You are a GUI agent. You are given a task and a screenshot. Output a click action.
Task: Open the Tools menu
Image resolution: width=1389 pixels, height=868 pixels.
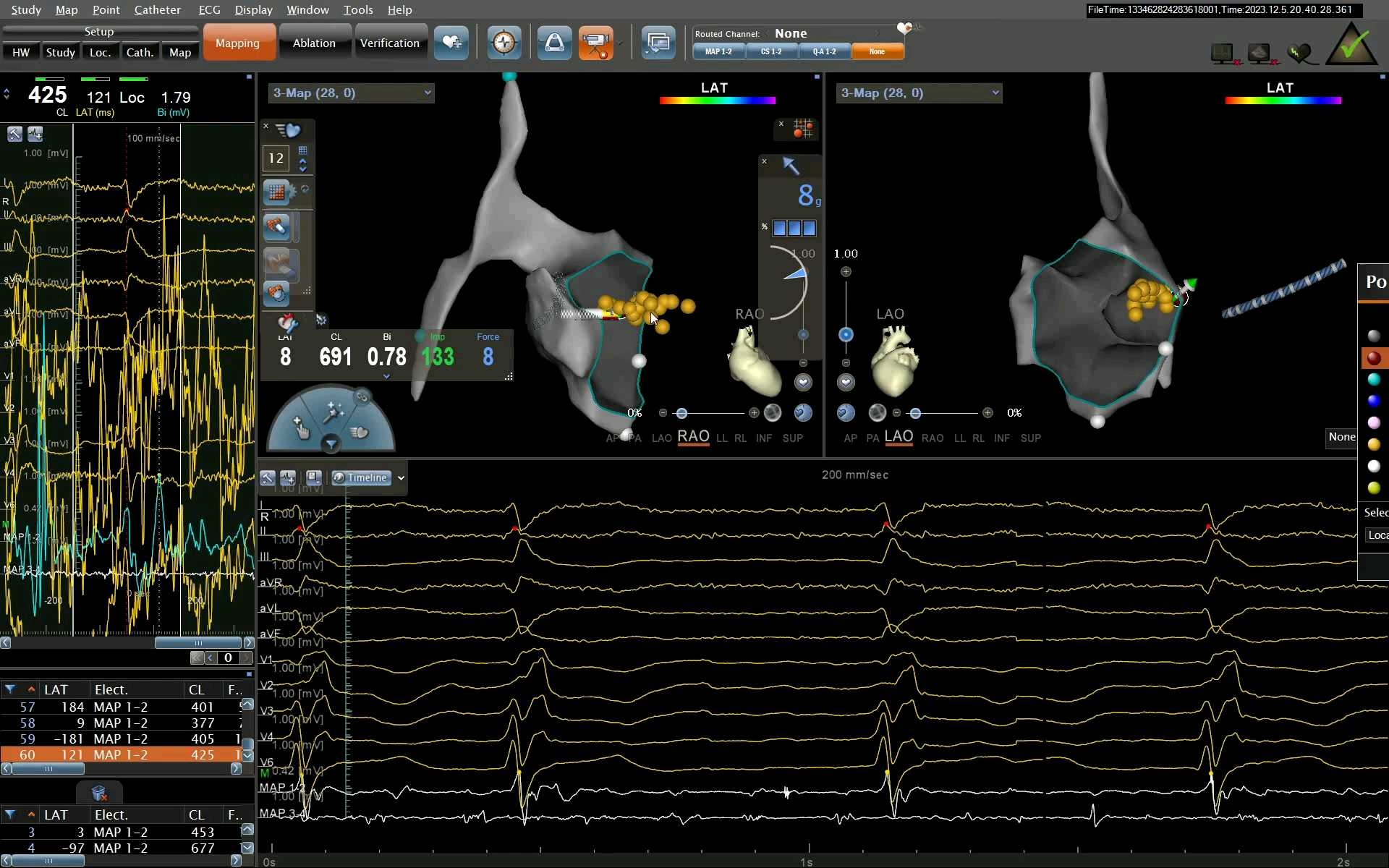358,9
